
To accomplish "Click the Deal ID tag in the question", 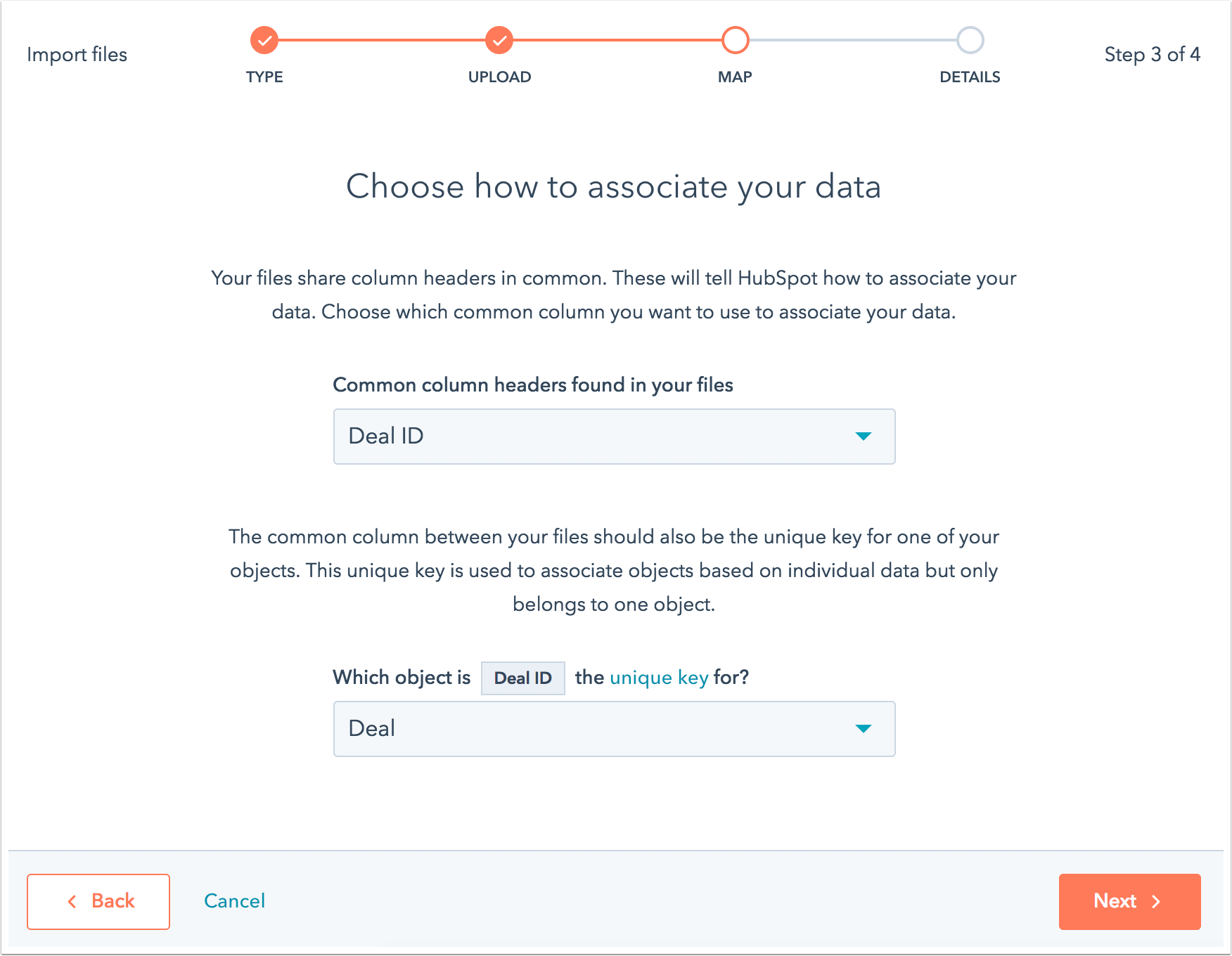I will point(522,678).
